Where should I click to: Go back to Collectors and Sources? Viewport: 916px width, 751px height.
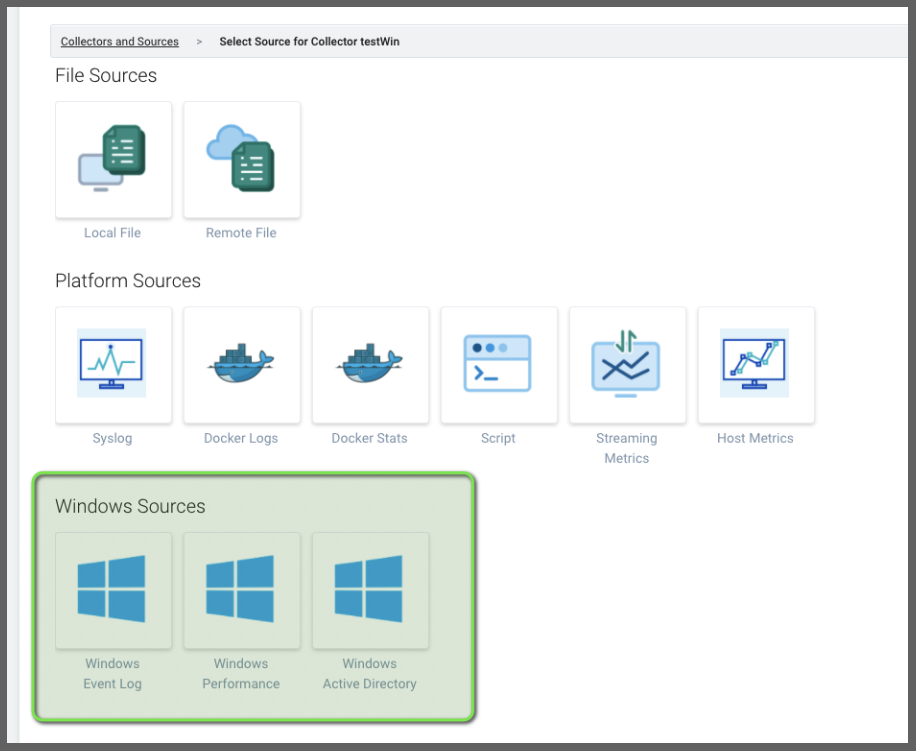[x=120, y=41]
